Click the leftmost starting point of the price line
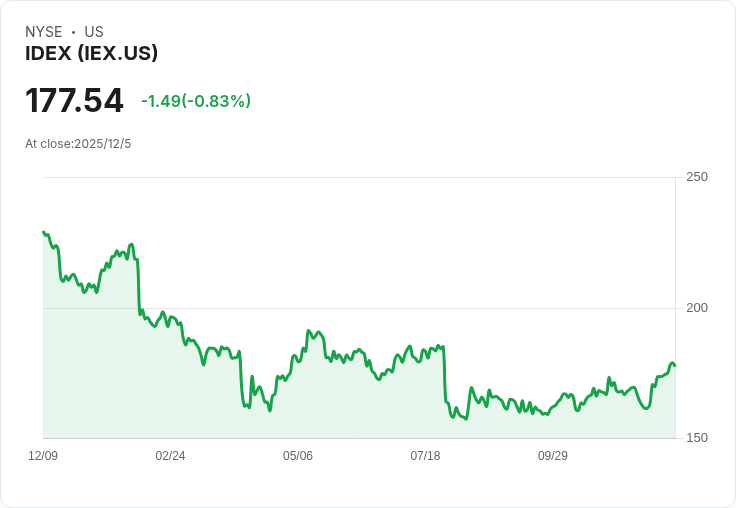 coord(44,232)
